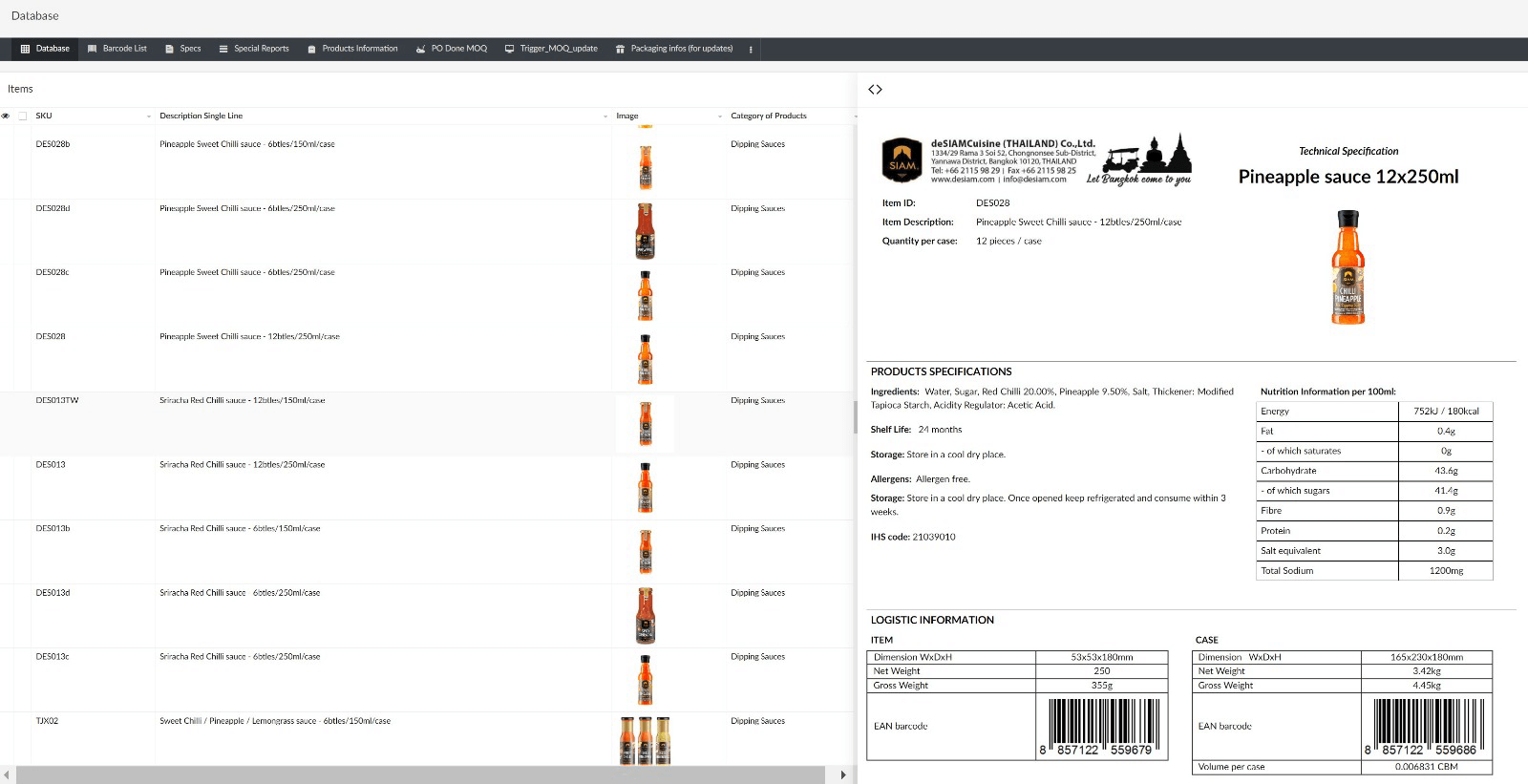Click the gift icon of Packaging infos tab
This screenshot has width=1528, height=784.
pos(621,49)
